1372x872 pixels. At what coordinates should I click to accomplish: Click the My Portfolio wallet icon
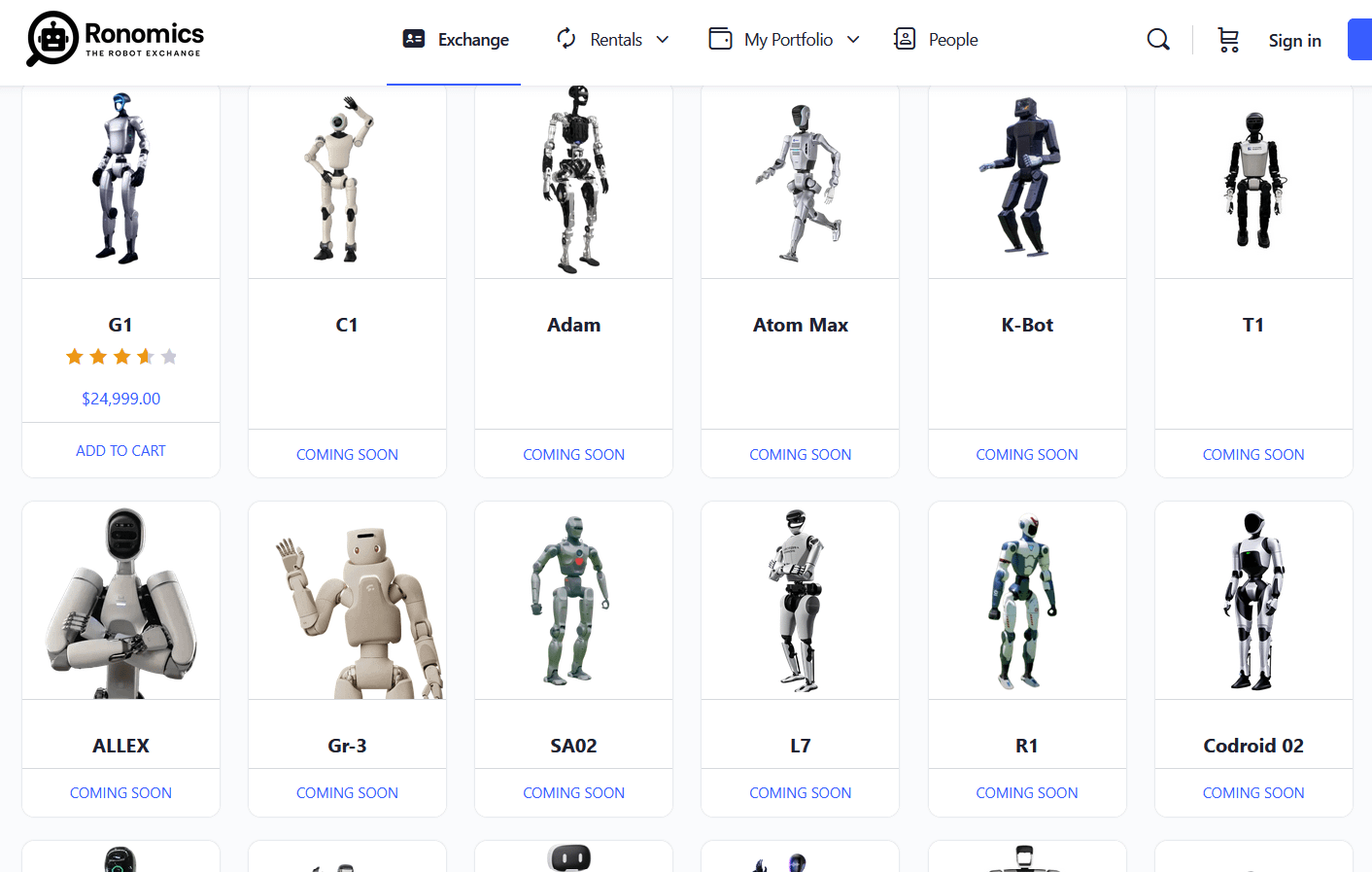720,39
